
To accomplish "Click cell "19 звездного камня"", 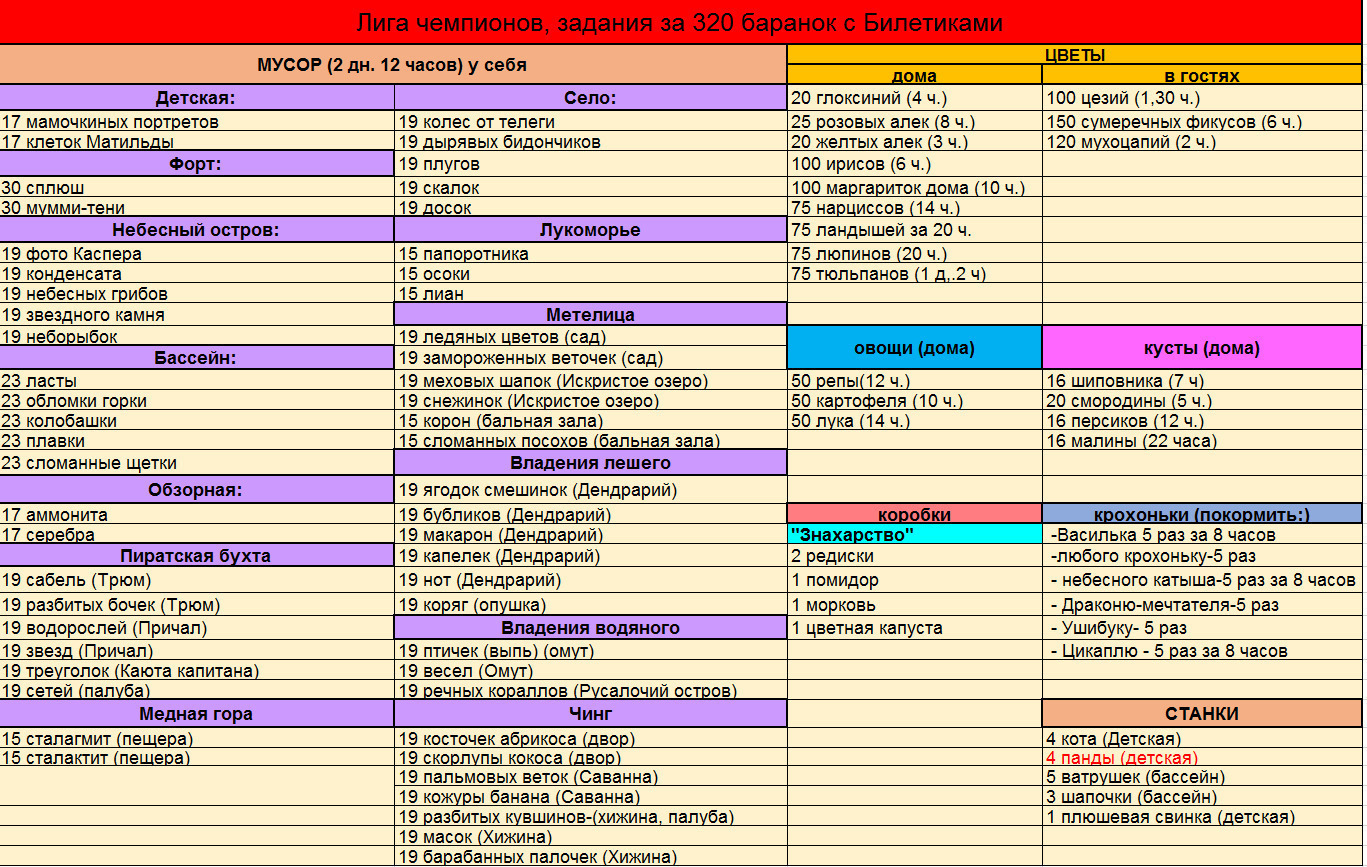I will [x=196, y=315].
